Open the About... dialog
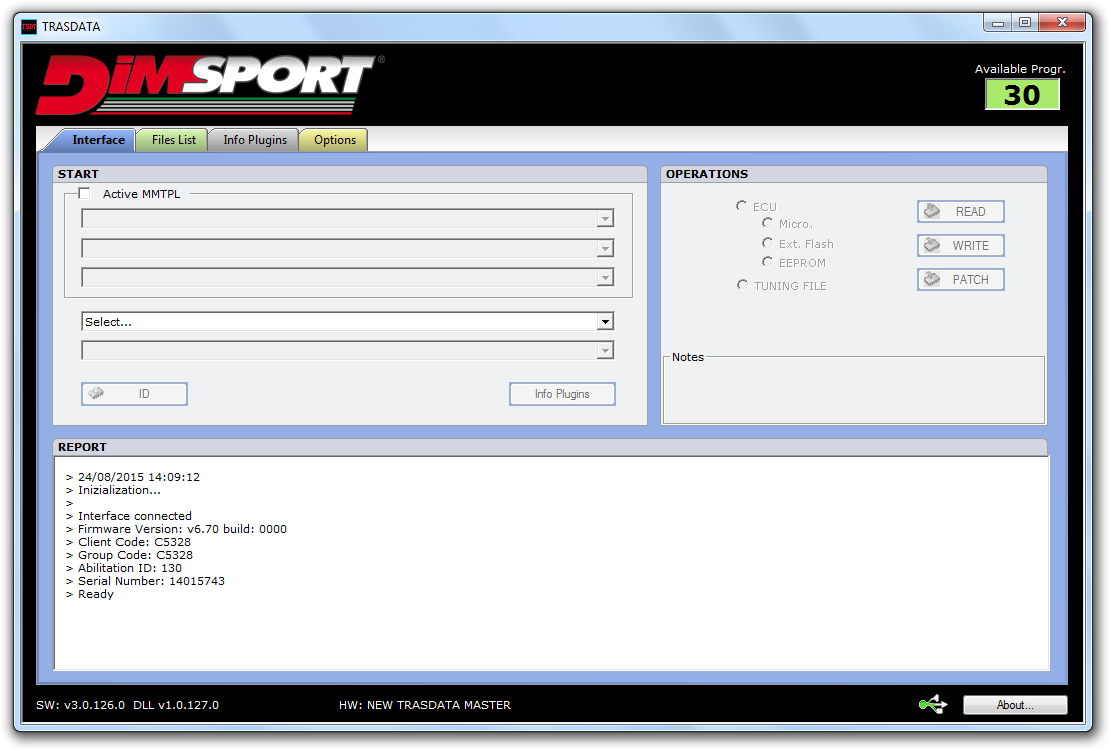 pyautogui.click(x=1015, y=705)
